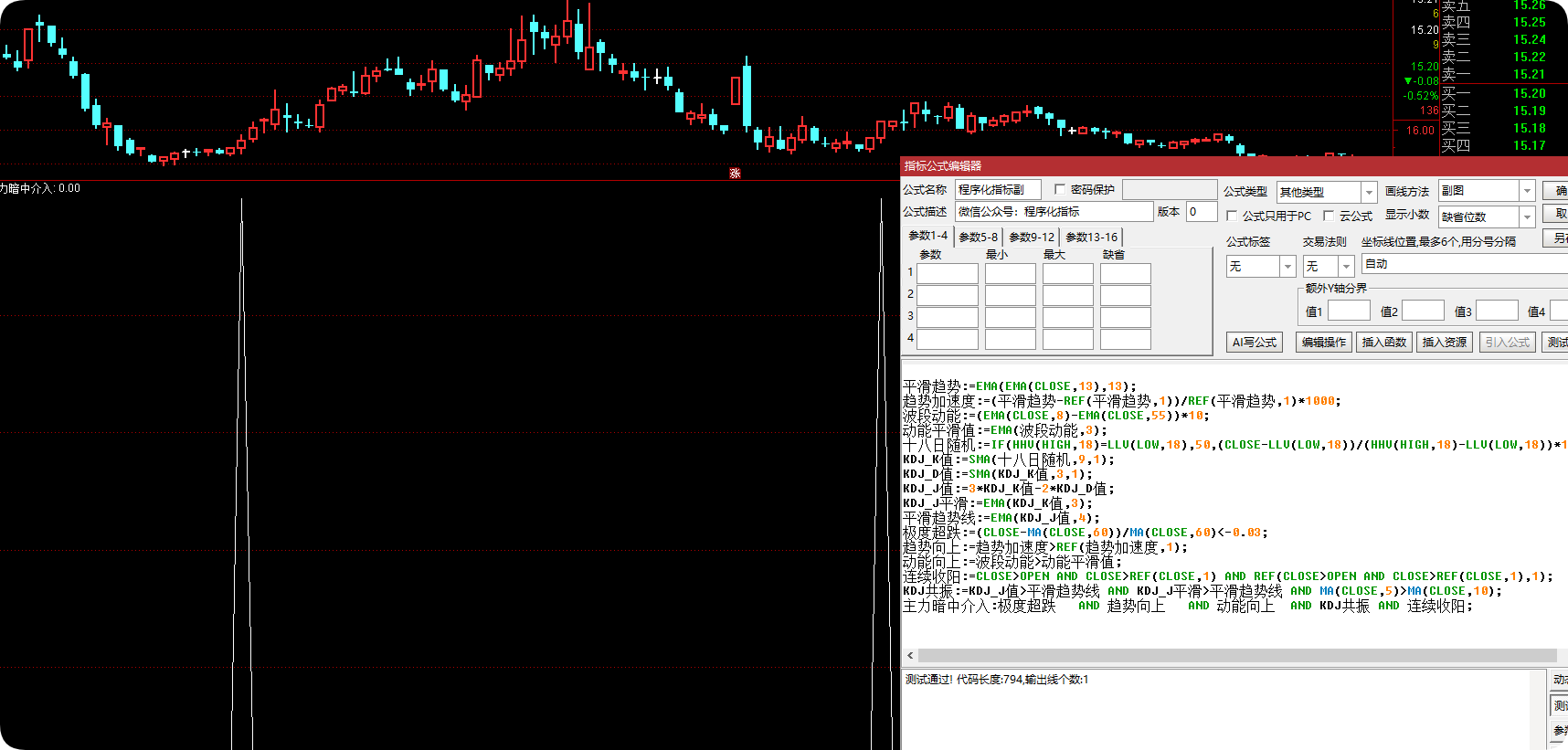Click the 插入资源 button
Viewport: 1568px width, 750px height.
1445,343
